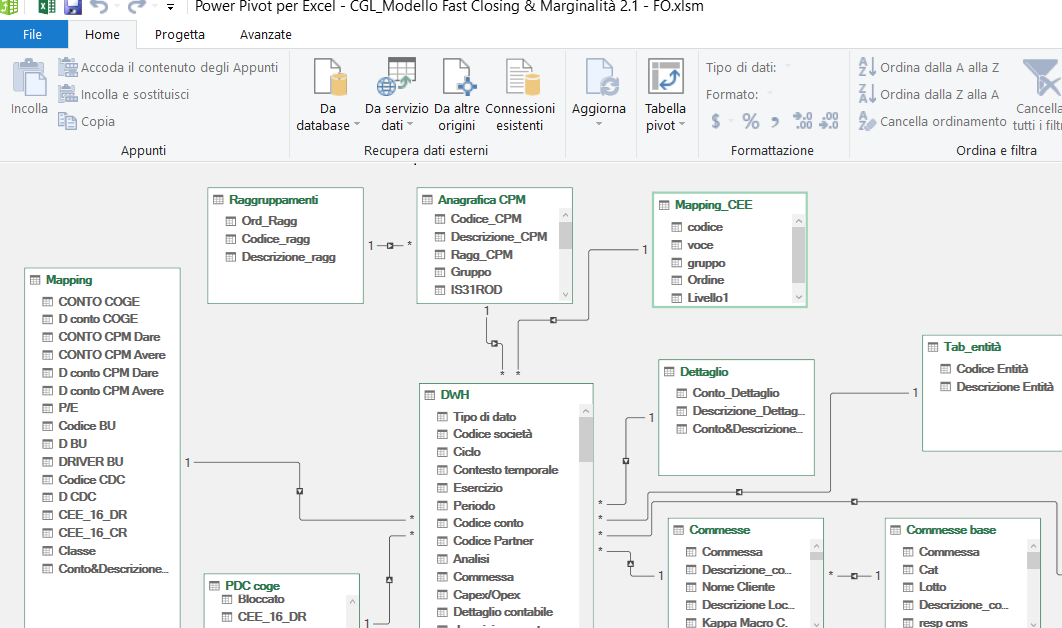This screenshot has width=1062, height=628.
Task: Select IS31ROD field in Anagrafica CPM
Action: (x=476, y=290)
